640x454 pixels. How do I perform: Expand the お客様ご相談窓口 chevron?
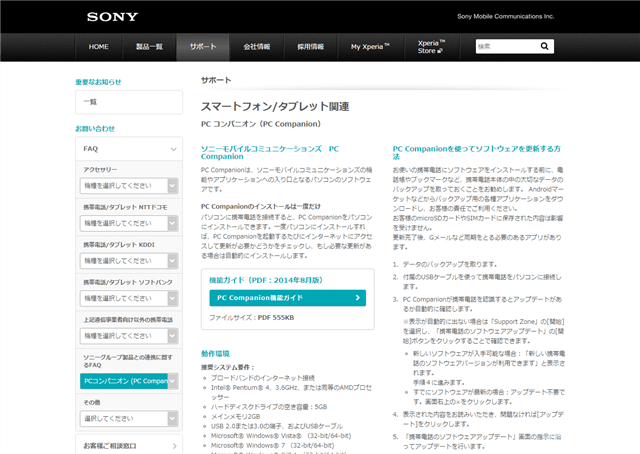click(175, 446)
